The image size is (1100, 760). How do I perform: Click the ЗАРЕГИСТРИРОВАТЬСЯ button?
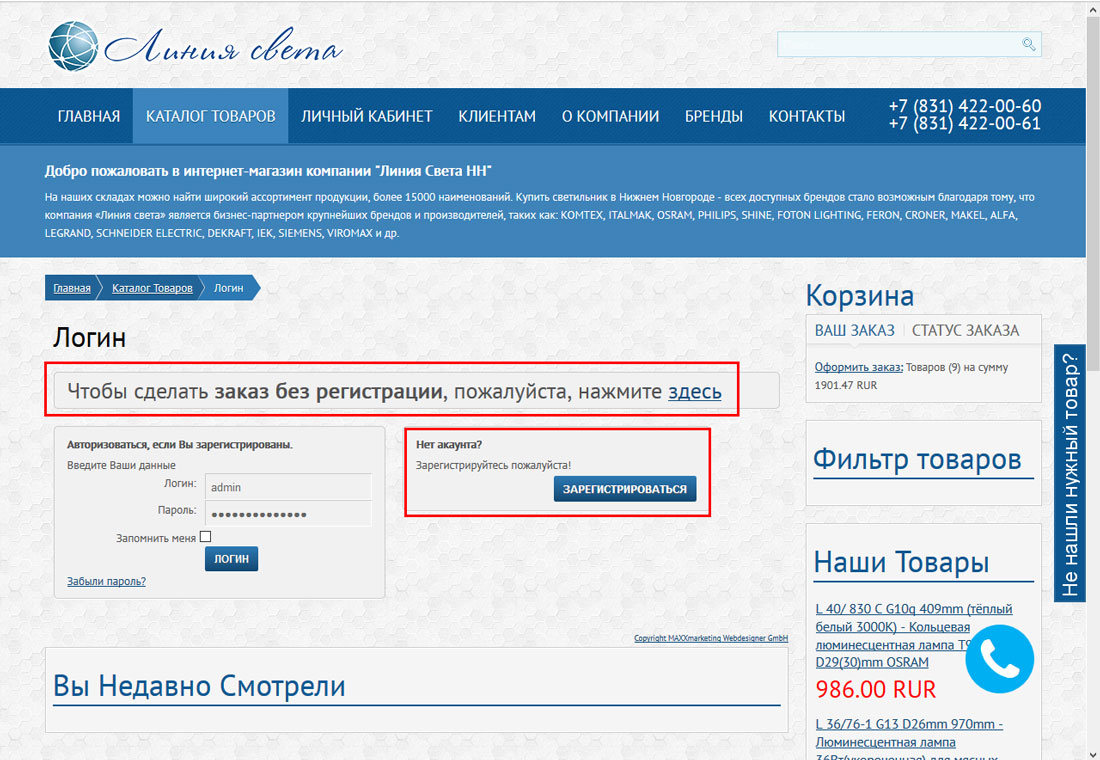624,489
